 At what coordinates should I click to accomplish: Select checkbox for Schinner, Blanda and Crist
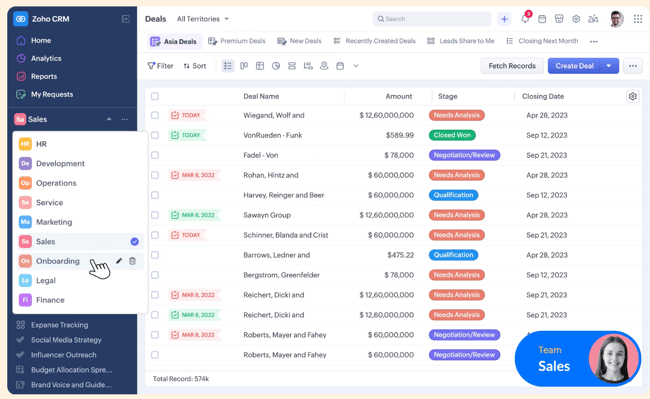pyautogui.click(x=155, y=235)
